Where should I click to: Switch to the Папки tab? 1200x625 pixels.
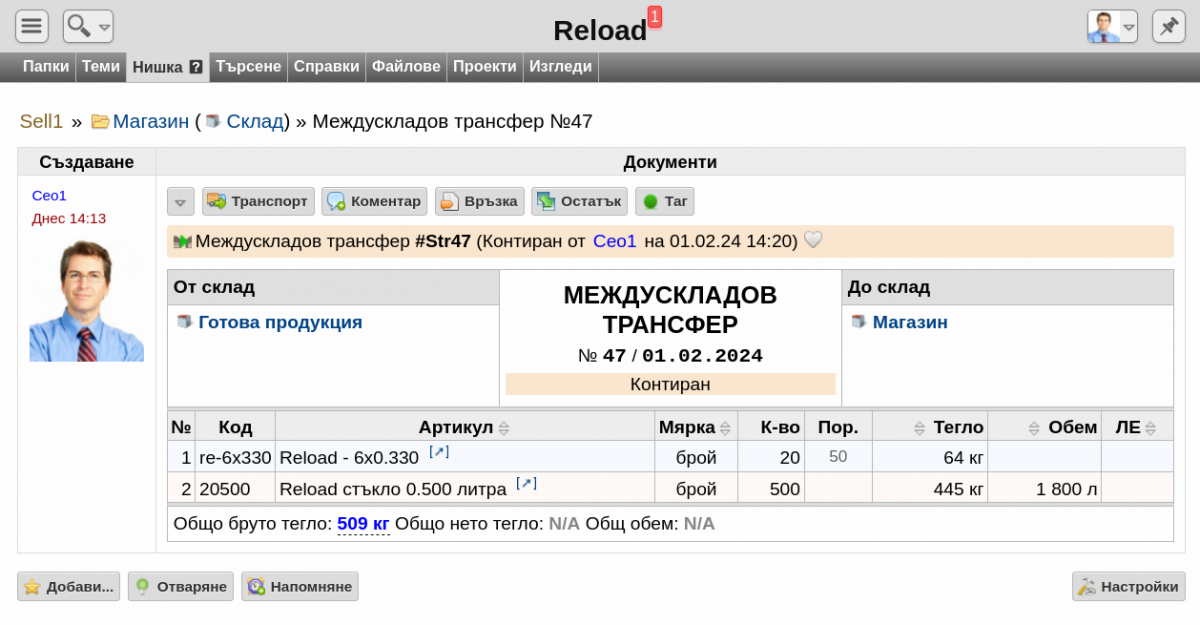click(47, 67)
